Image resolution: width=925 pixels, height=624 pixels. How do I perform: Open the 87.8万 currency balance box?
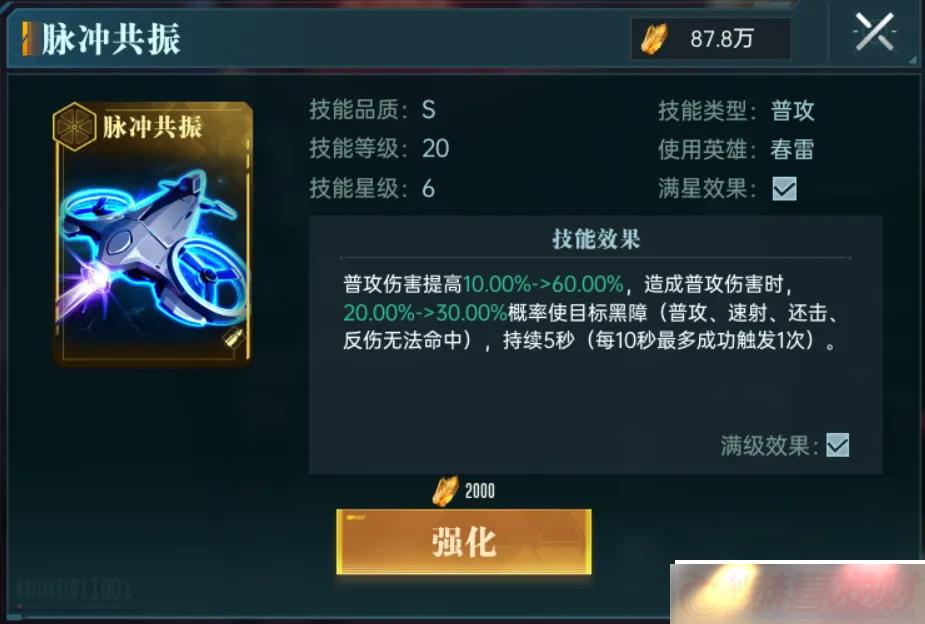click(x=711, y=39)
